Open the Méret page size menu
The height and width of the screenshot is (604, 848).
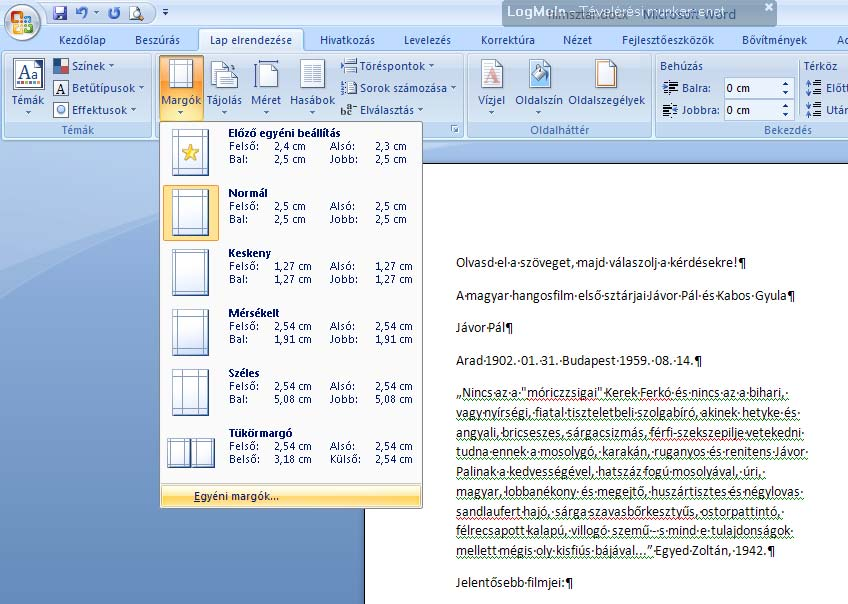coord(266,87)
